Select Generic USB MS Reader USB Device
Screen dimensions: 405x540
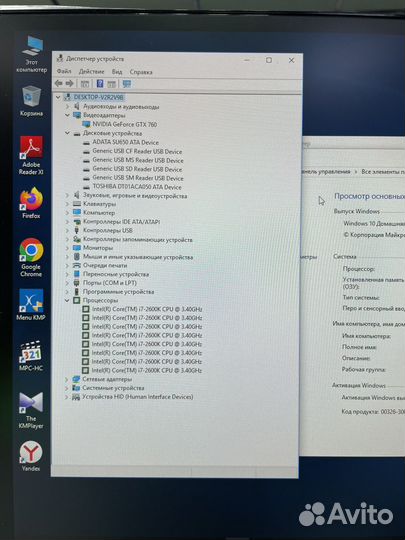(x=138, y=160)
